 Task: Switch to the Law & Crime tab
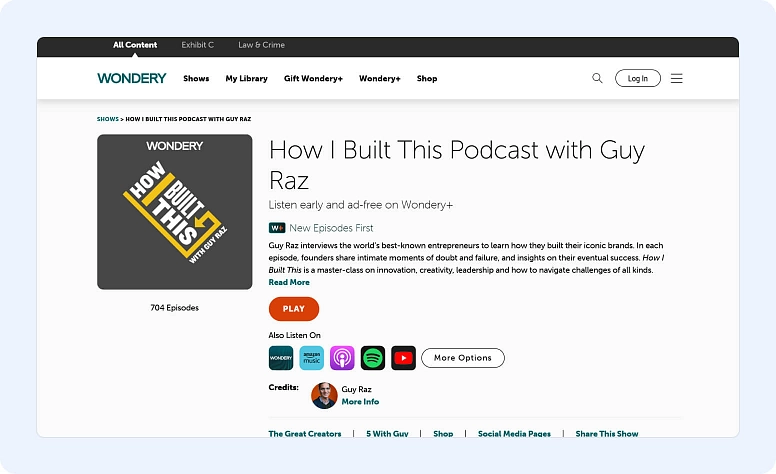coord(261,45)
